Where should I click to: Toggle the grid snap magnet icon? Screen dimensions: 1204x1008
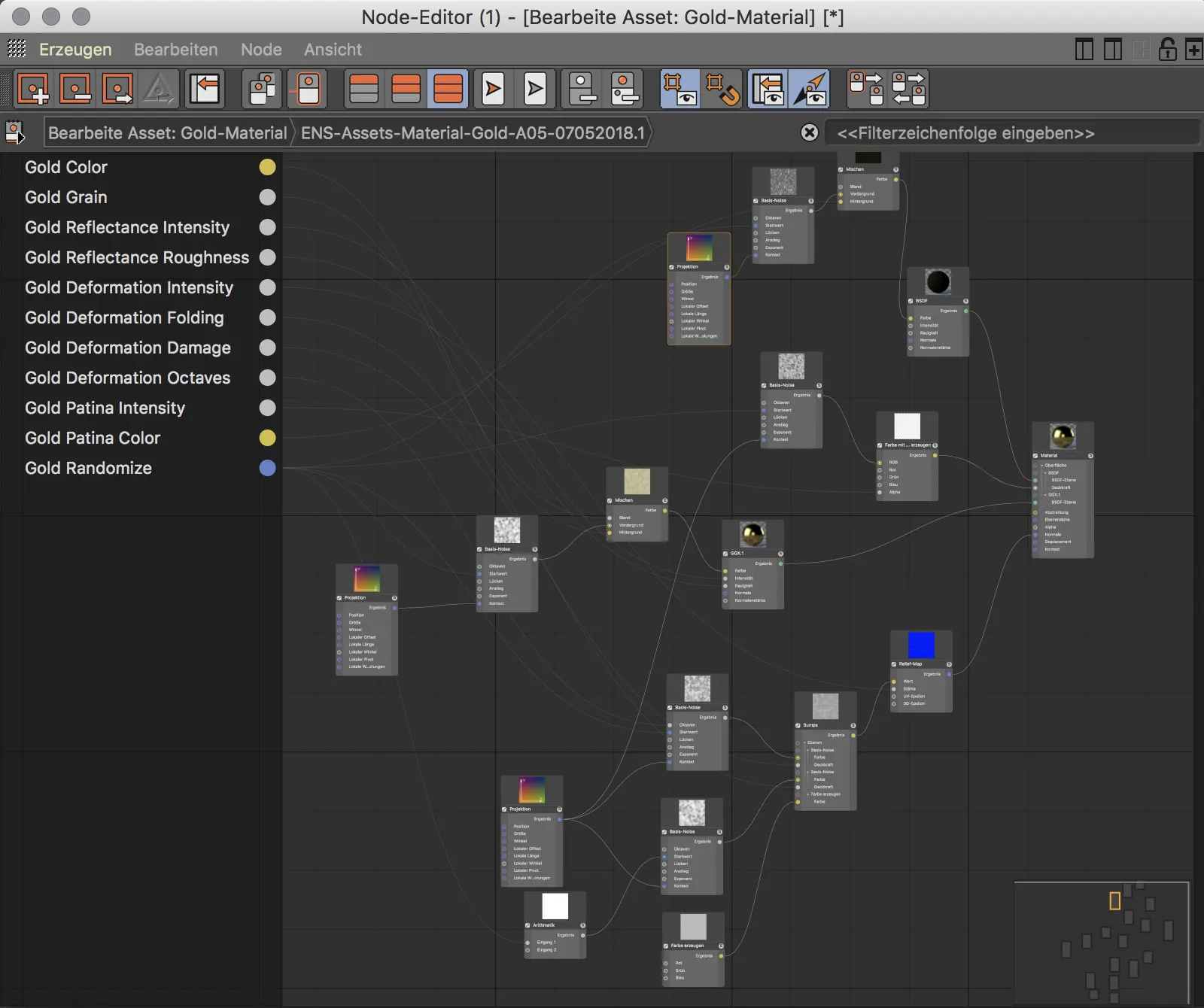pos(722,89)
